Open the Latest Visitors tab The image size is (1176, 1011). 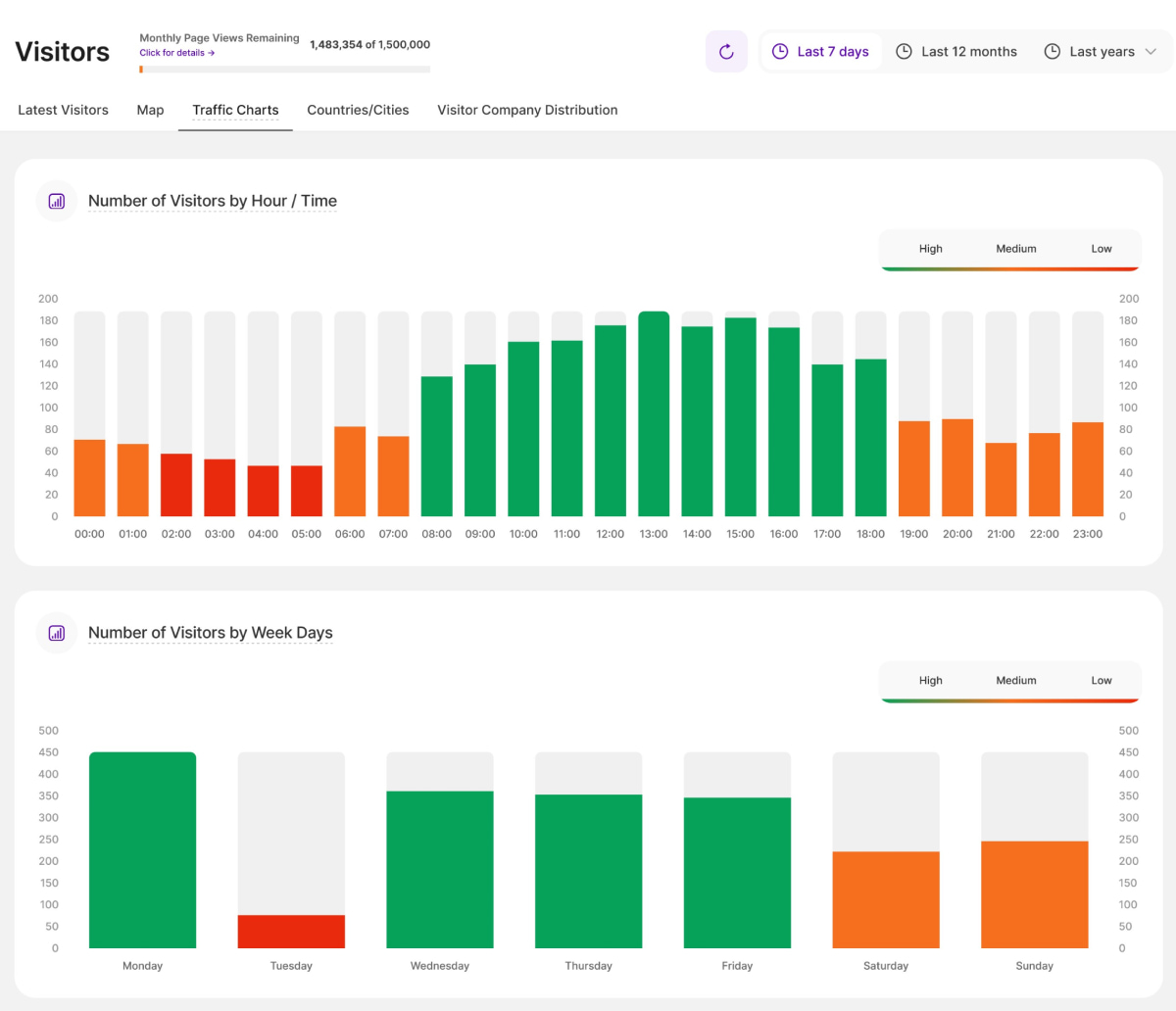point(63,110)
